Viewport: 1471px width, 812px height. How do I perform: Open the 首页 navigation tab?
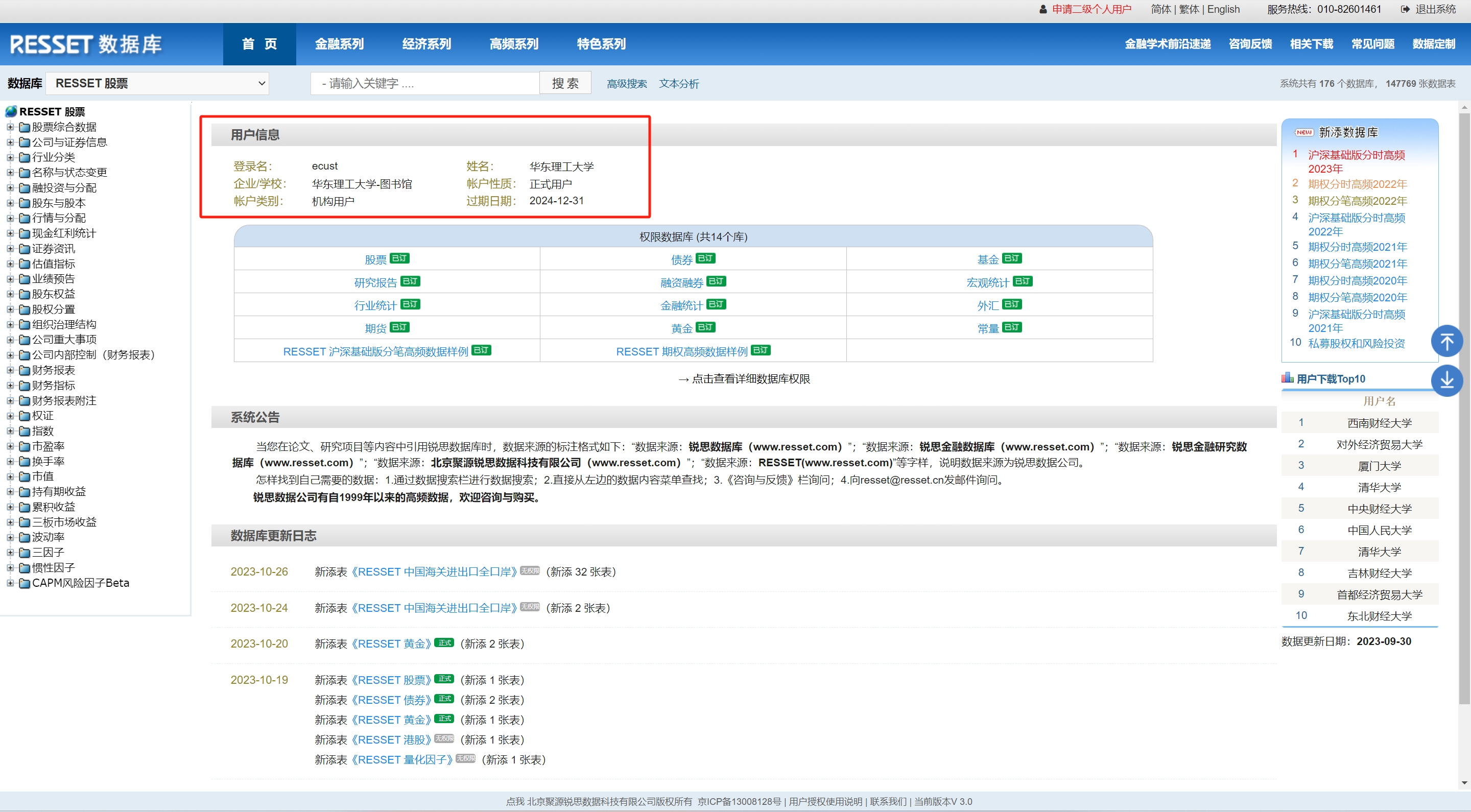[x=259, y=44]
